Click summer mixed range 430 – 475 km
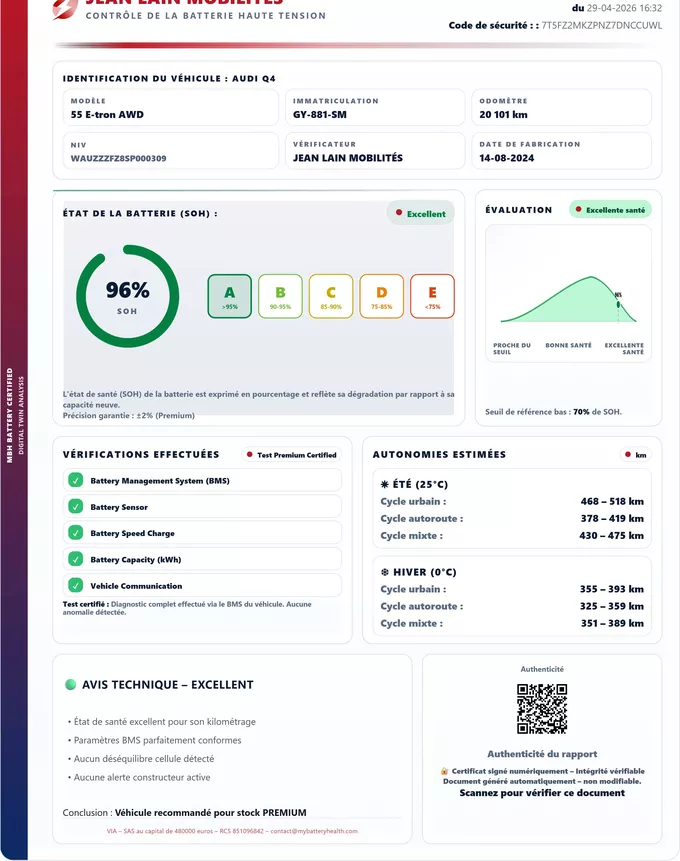Screen dimensions: 680x861 pos(611,535)
